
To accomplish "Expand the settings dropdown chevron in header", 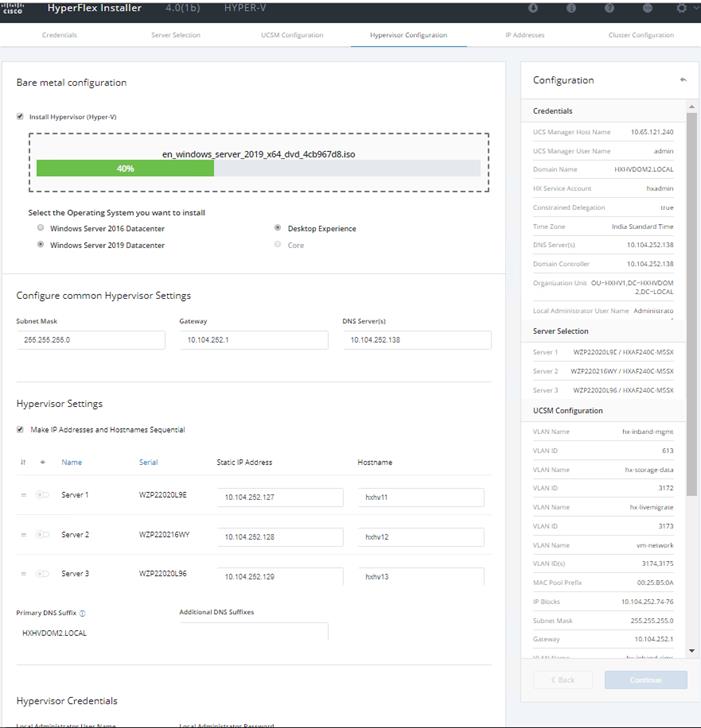I will click(695, 8).
